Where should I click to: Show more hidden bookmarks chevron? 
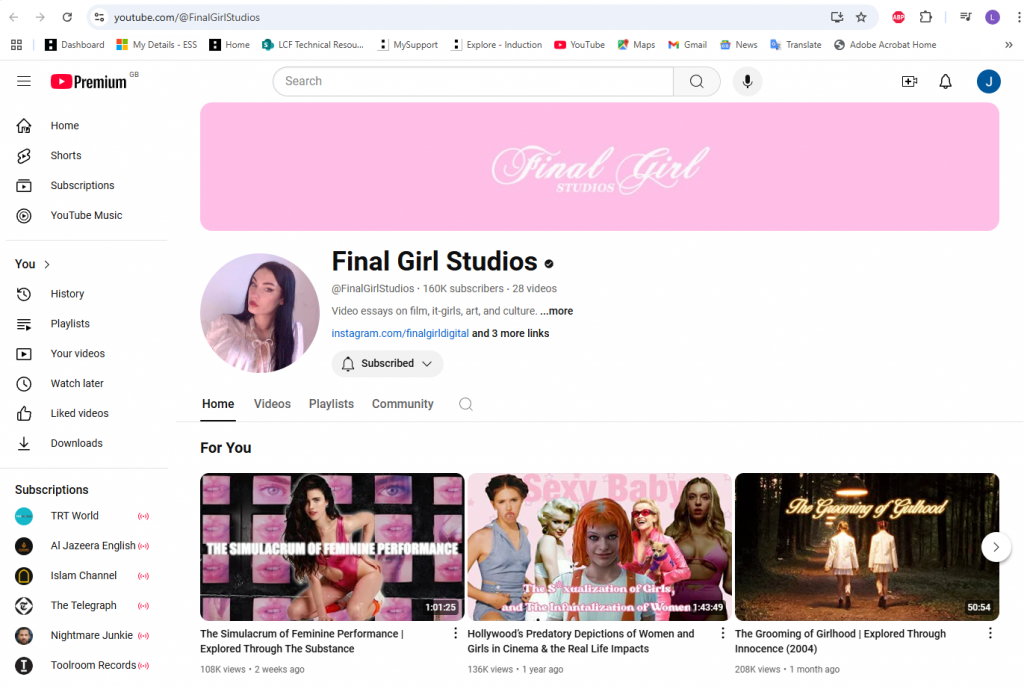tap(1009, 45)
